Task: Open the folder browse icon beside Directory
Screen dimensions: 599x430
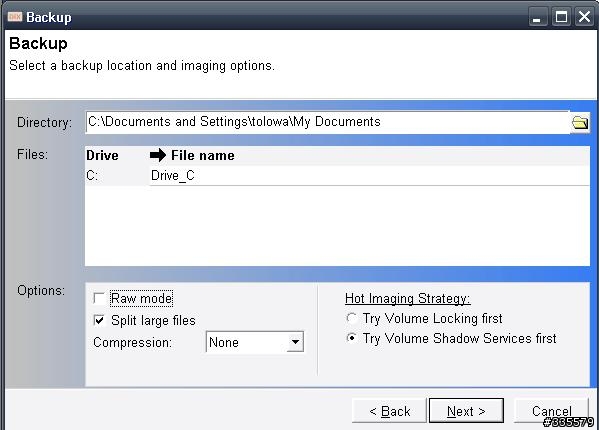Action: point(580,123)
